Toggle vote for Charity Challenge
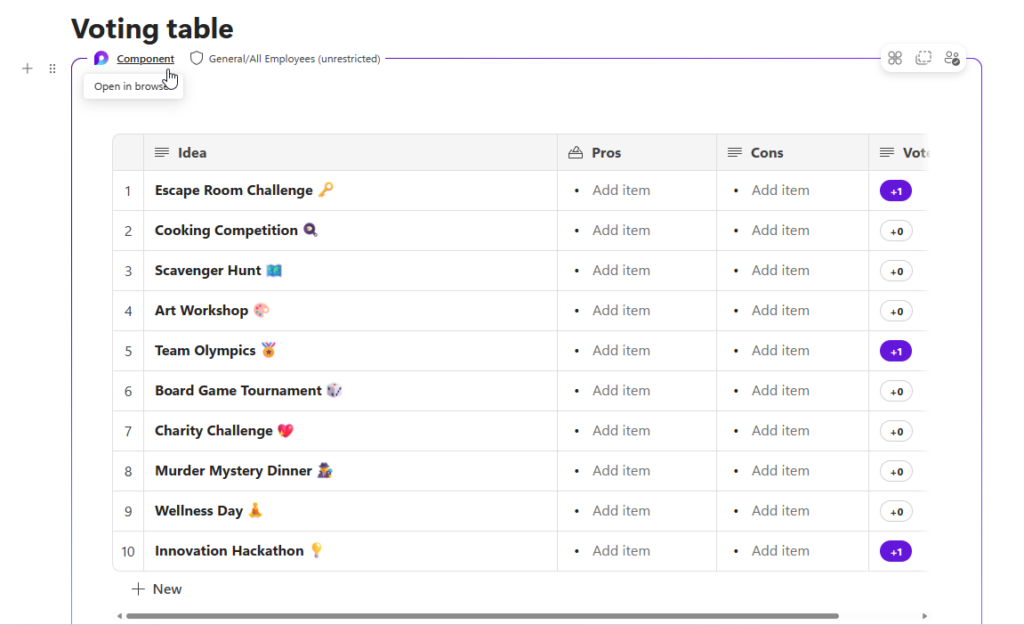The width and height of the screenshot is (1024, 625). (896, 432)
